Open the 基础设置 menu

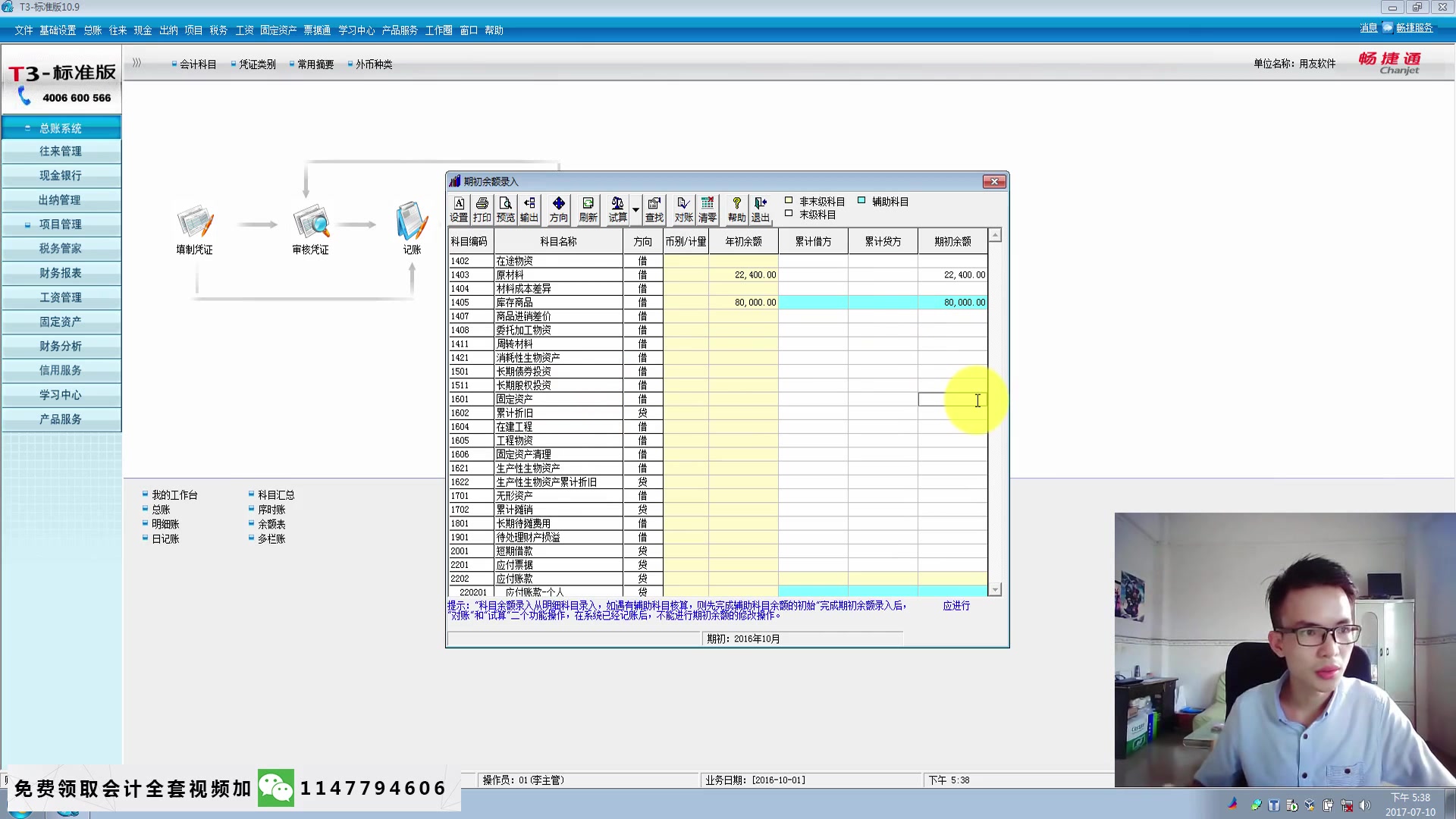click(x=58, y=30)
